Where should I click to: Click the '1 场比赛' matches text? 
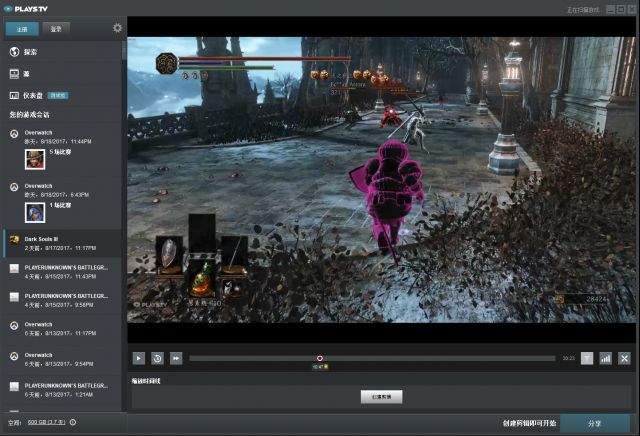(60, 205)
